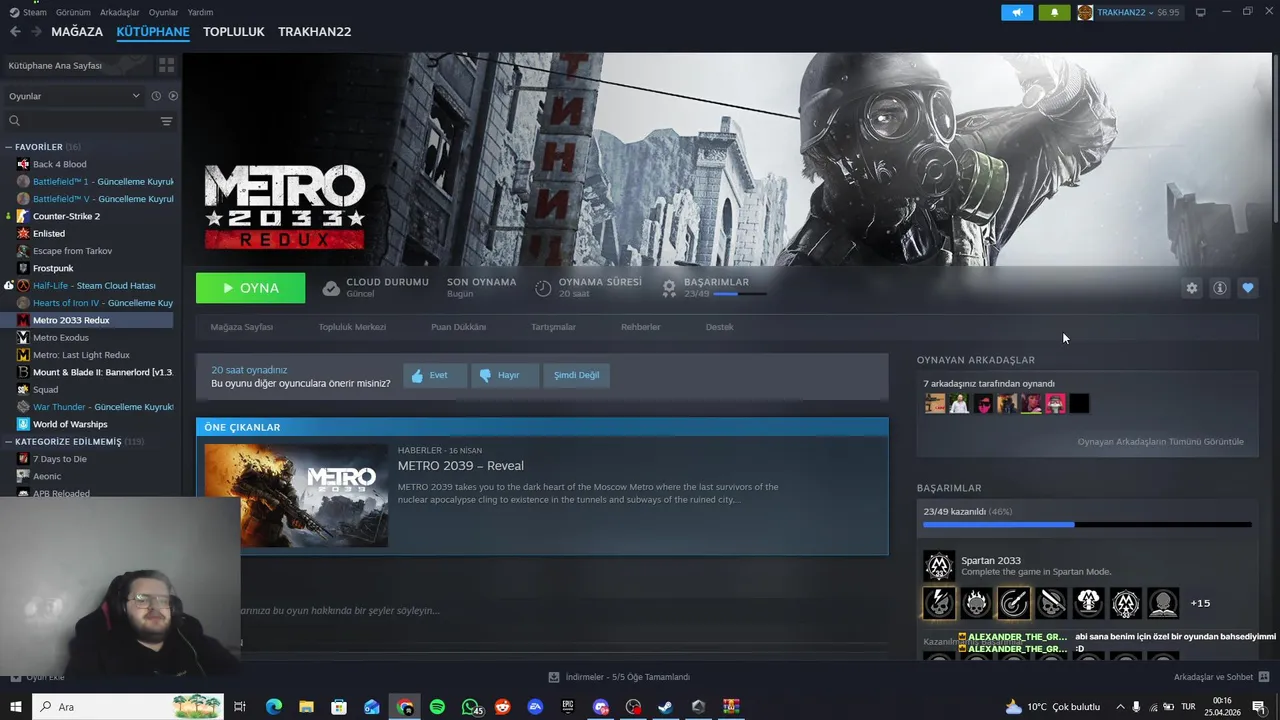
Task: Open the Görünüm menu
Action: [x=73, y=12]
